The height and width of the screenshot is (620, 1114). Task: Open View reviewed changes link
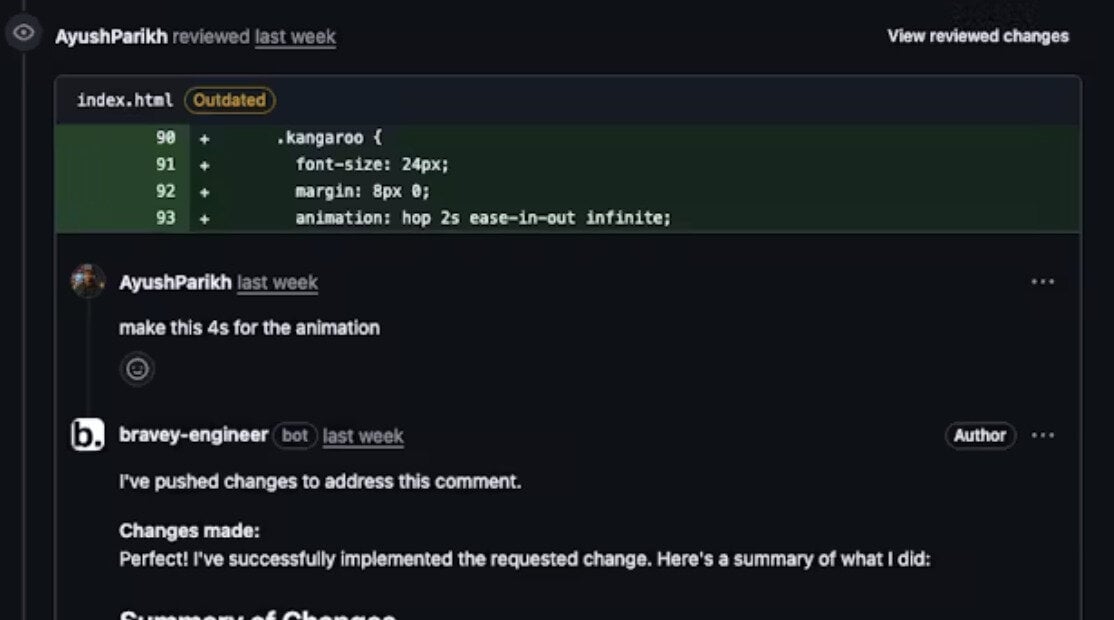(978, 36)
